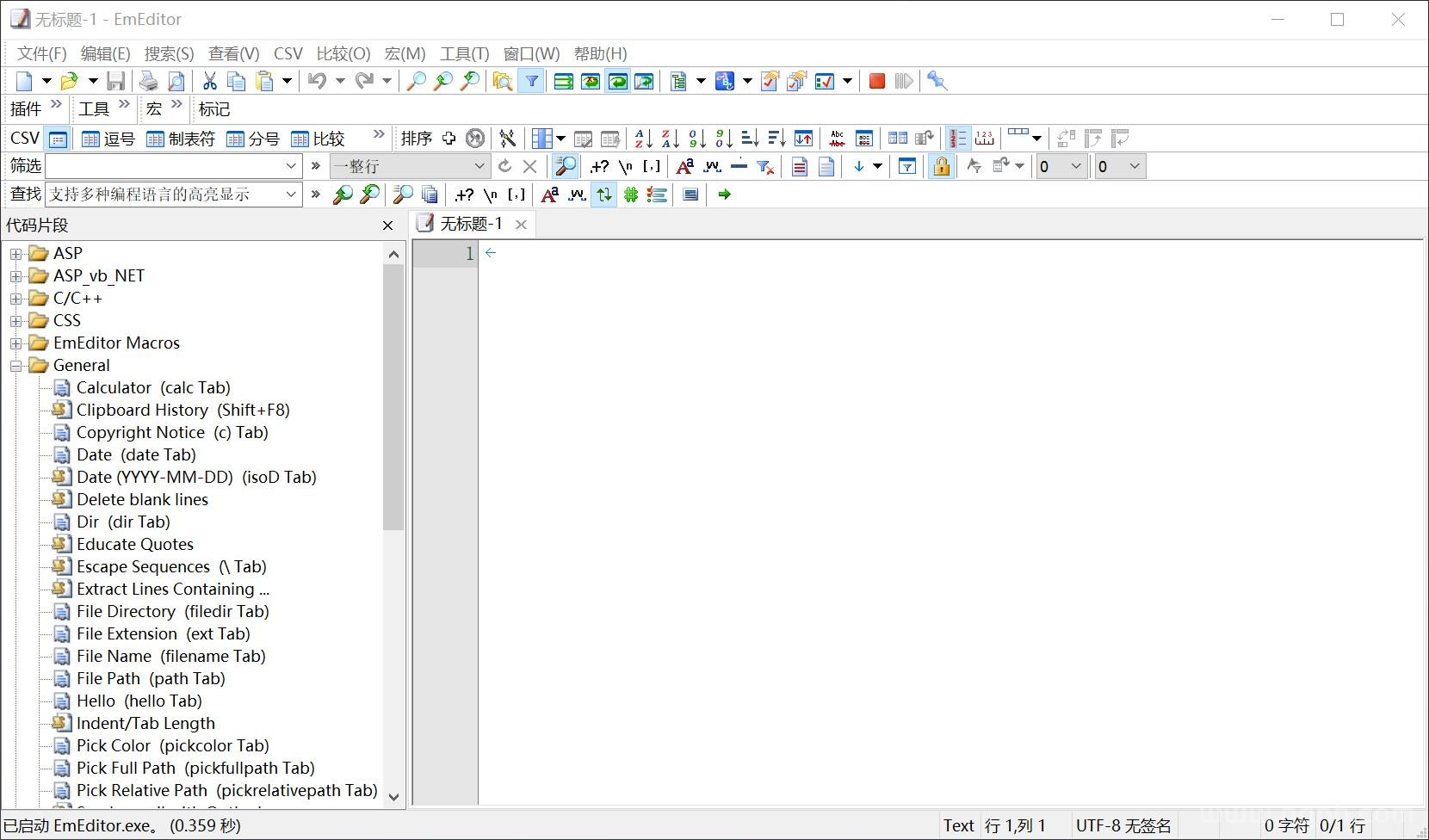Click the 逗号 CSV button
The width and height of the screenshot is (1429, 840).
click(x=108, y=139)
